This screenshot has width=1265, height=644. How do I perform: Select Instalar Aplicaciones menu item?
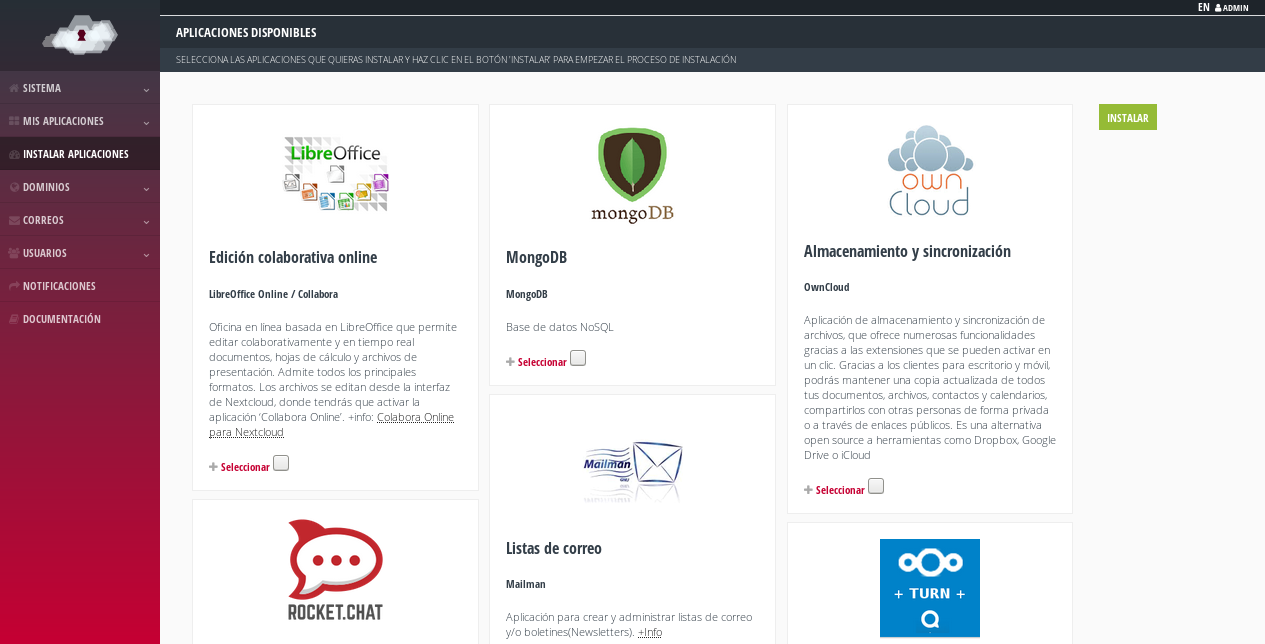pyautogui.click(x=80, y=154)
